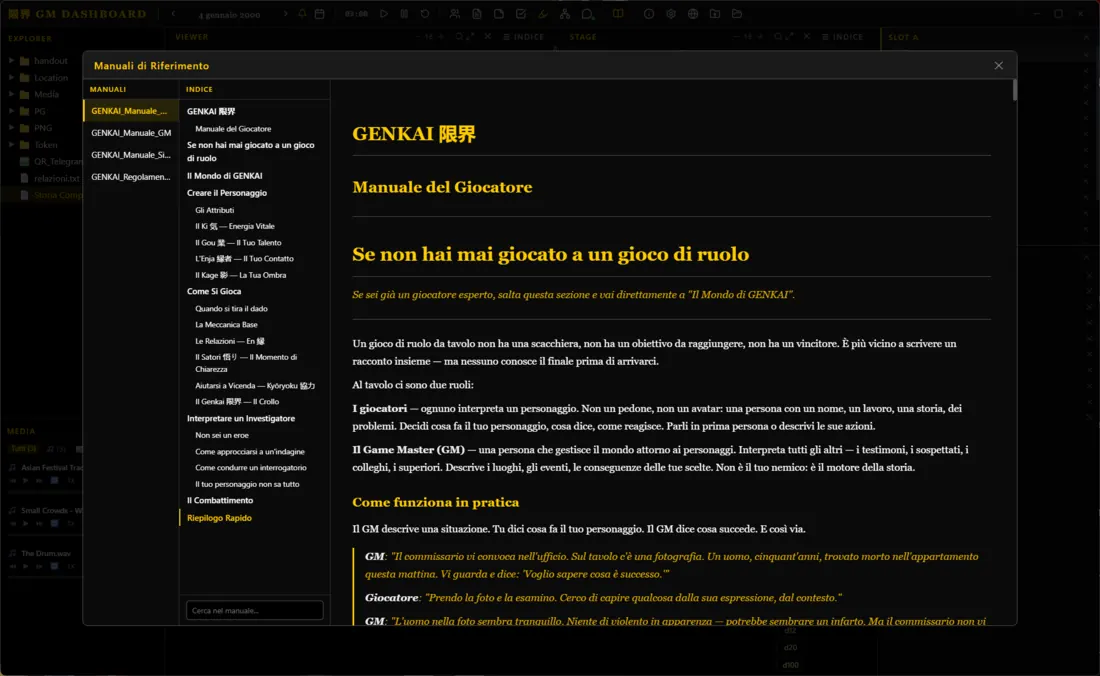Select the STAGE panel tab

582,37
